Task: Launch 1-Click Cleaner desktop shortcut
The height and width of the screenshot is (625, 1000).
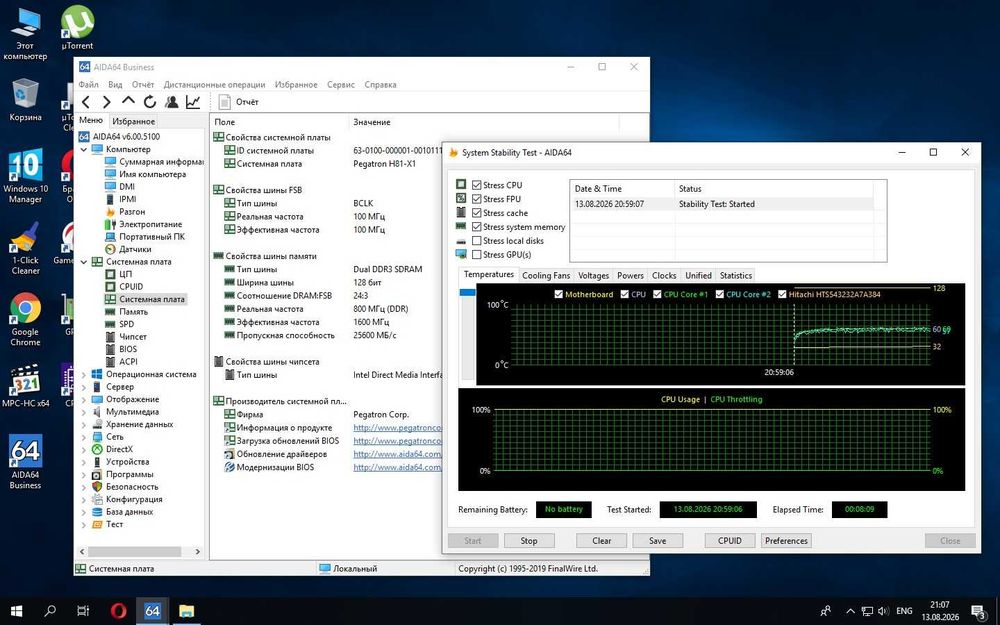Action: (x=26, y=248)
